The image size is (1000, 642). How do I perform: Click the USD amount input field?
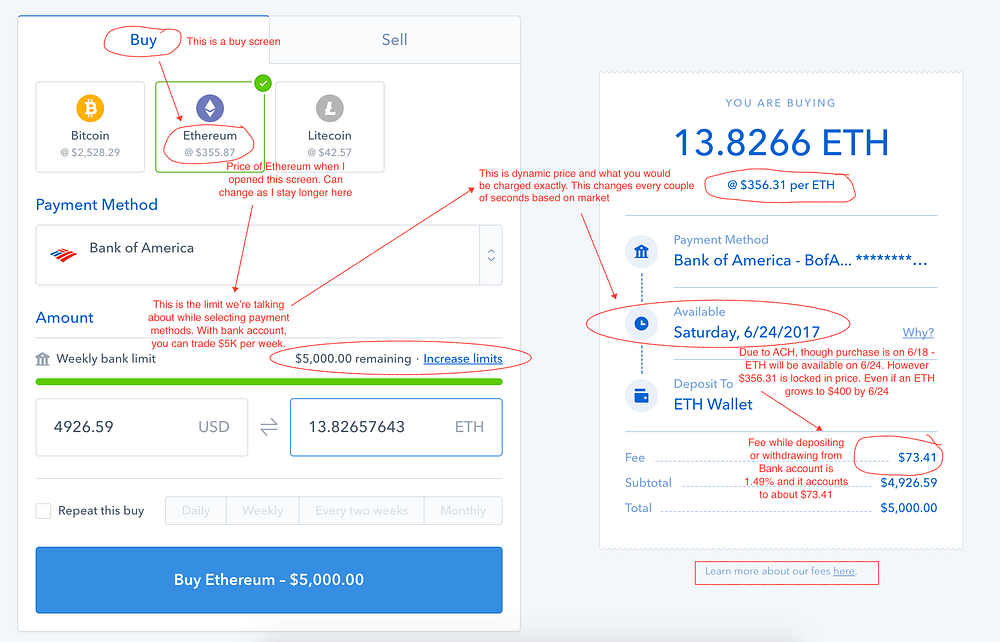click(x=142, y=427)
